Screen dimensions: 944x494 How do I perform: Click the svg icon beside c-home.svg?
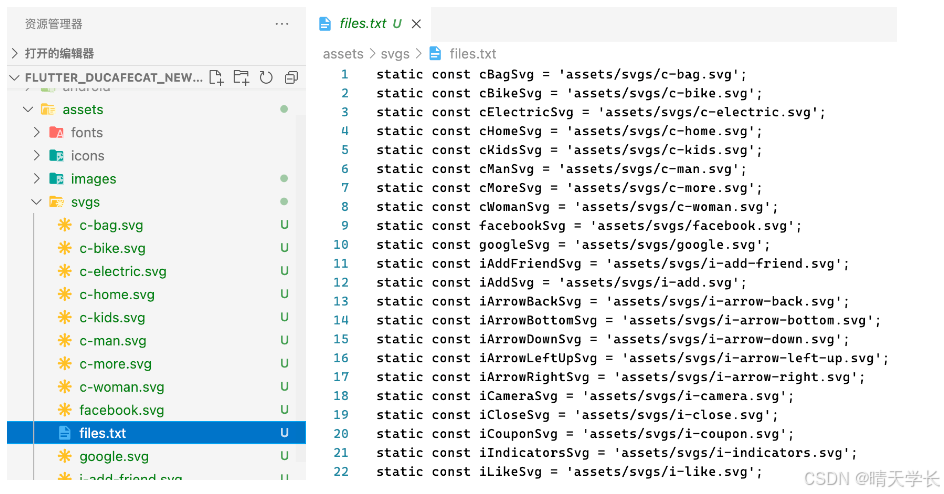click(x=64, y=294)
